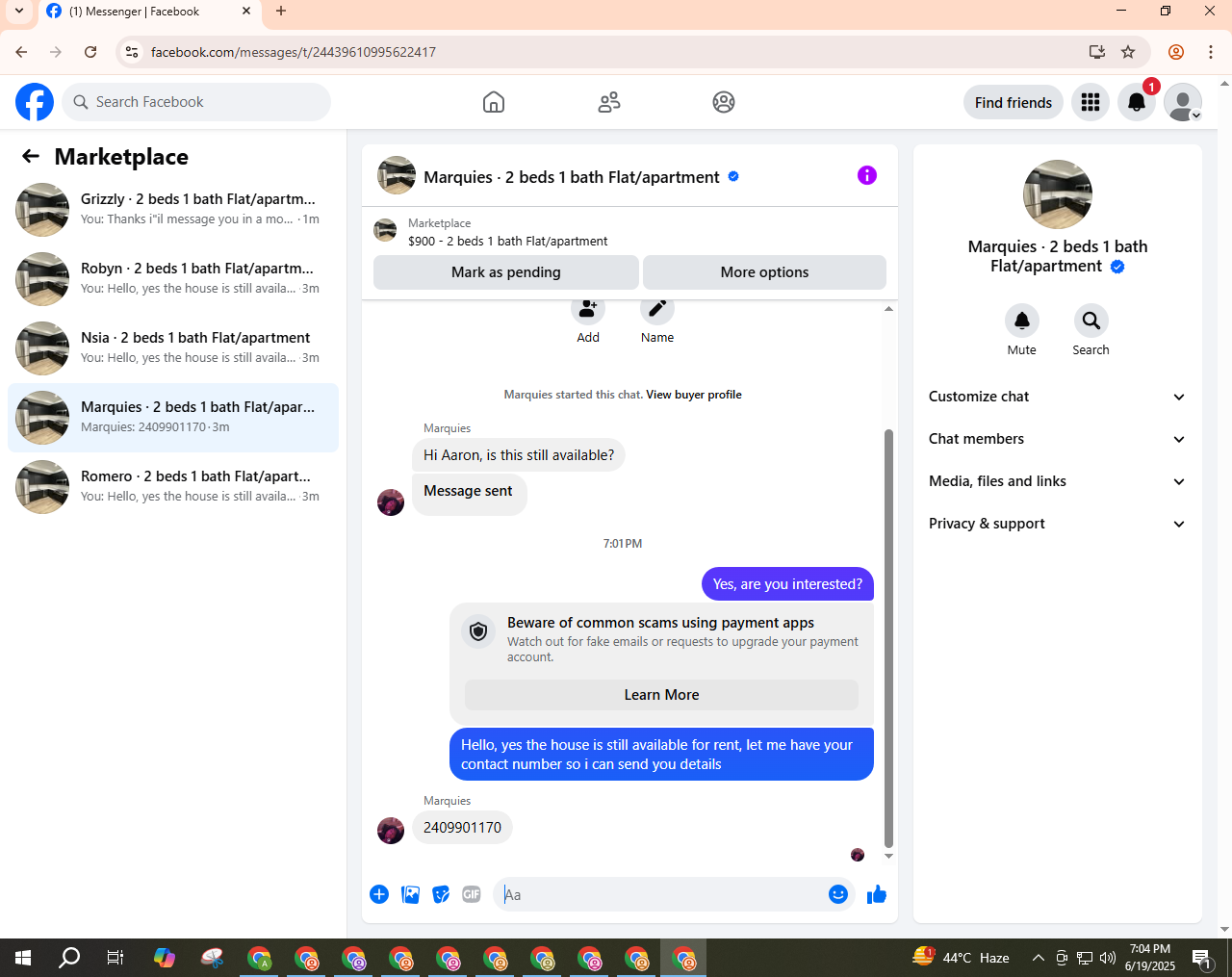This screenshot has height=977, width=1232.
Task: Expand the Privacy & support section
Action: point(1058,524)
